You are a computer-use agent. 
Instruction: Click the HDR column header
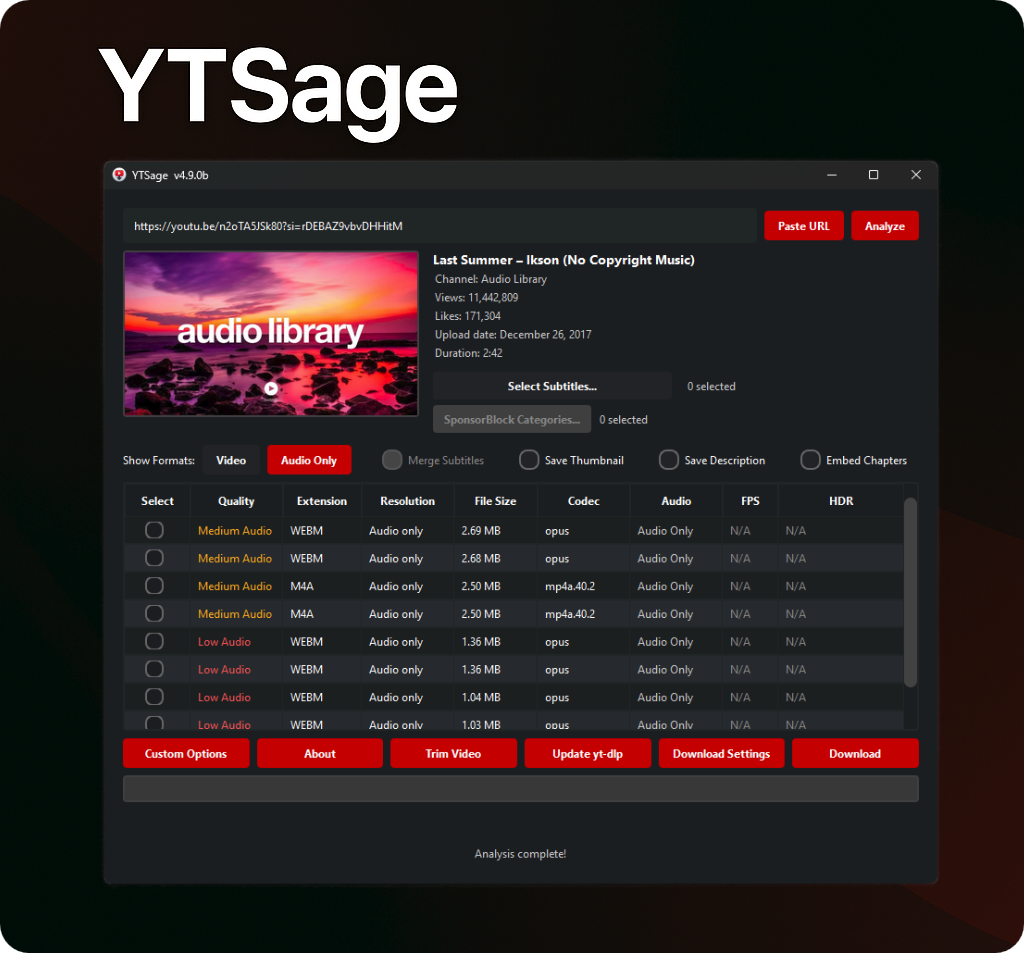(x=840, y=501)
